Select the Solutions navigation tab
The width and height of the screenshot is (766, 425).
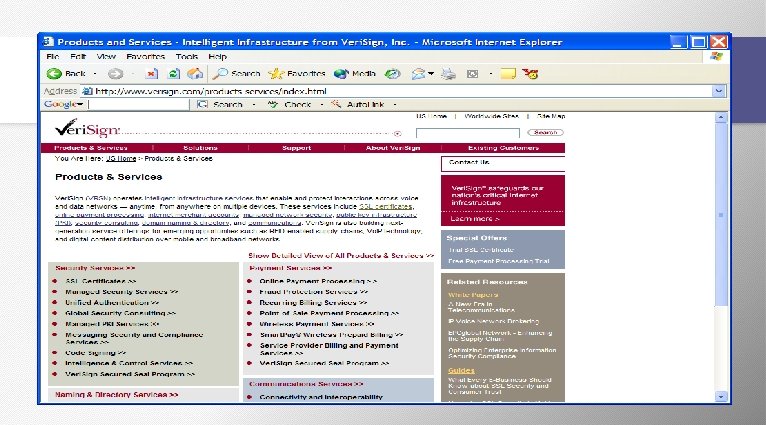(x=200, y=148)
